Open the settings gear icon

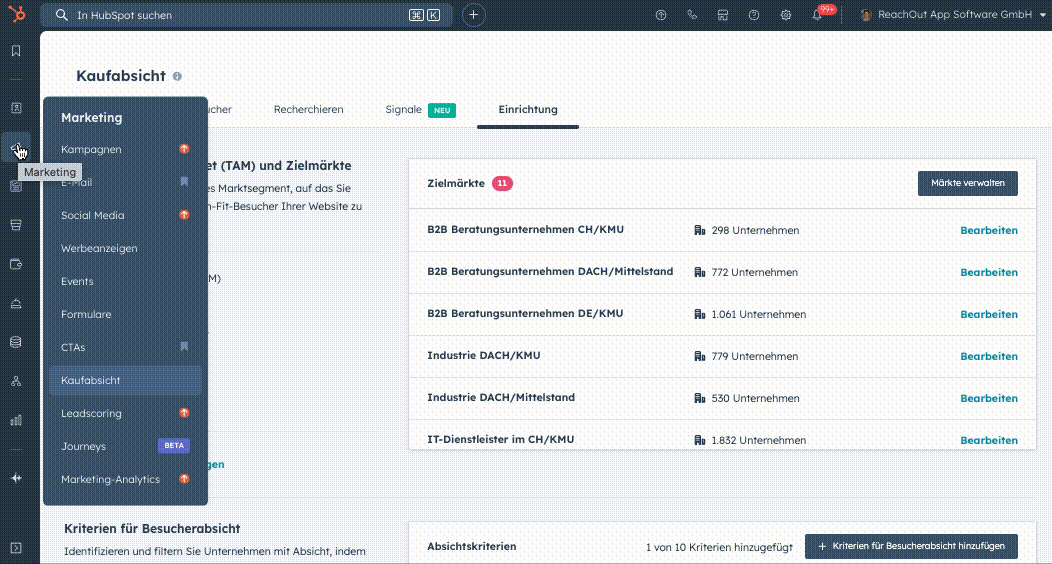[x=786, y=15]
